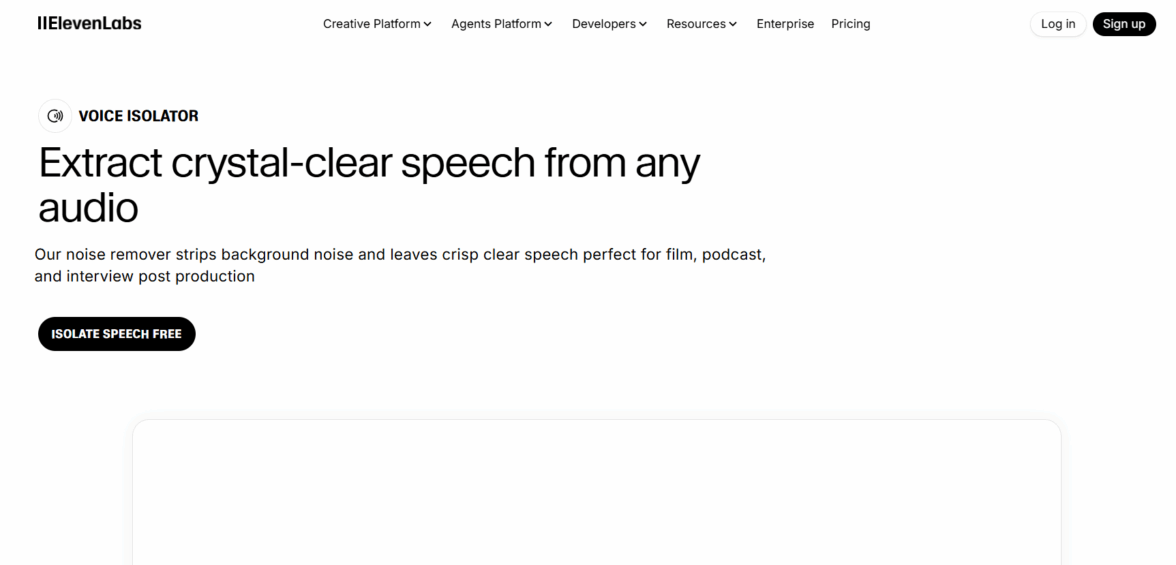Open the Creative Platform menu label

pyautogui.click(x=371, y=24)
